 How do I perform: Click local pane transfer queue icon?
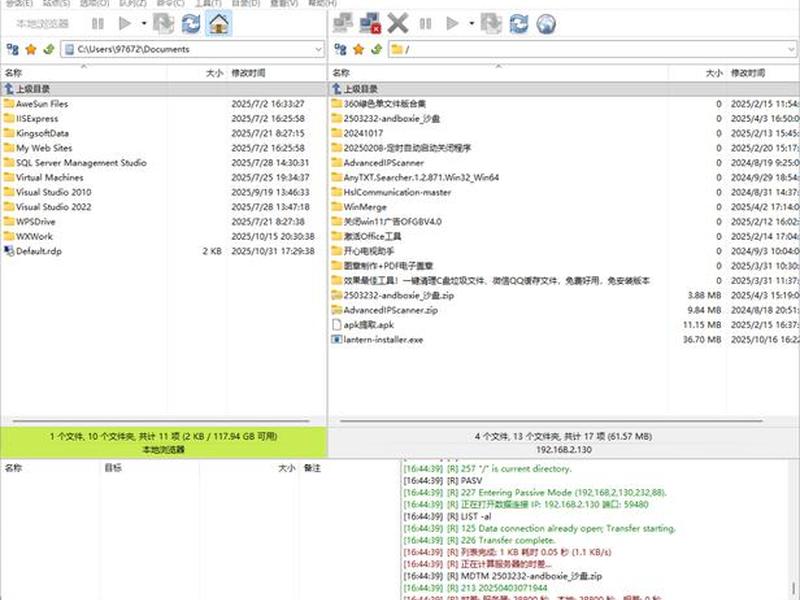point(163,23)
